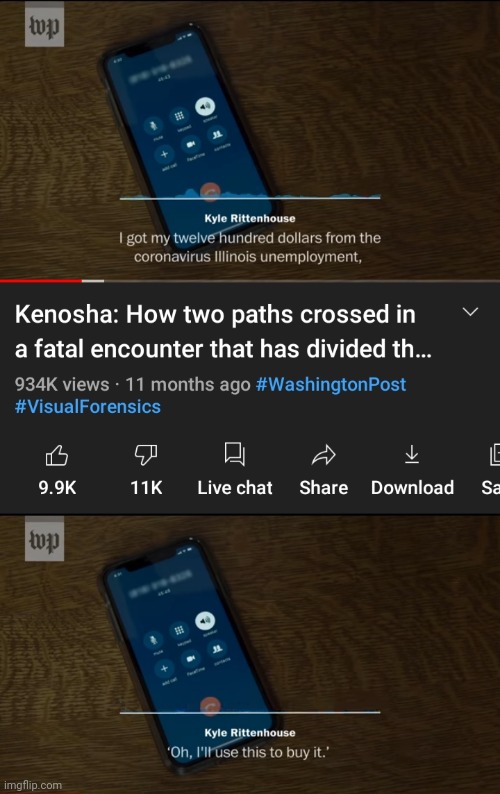
Task: Open the #VisualForensics hashtag link
Action: (x=88, y=407)
